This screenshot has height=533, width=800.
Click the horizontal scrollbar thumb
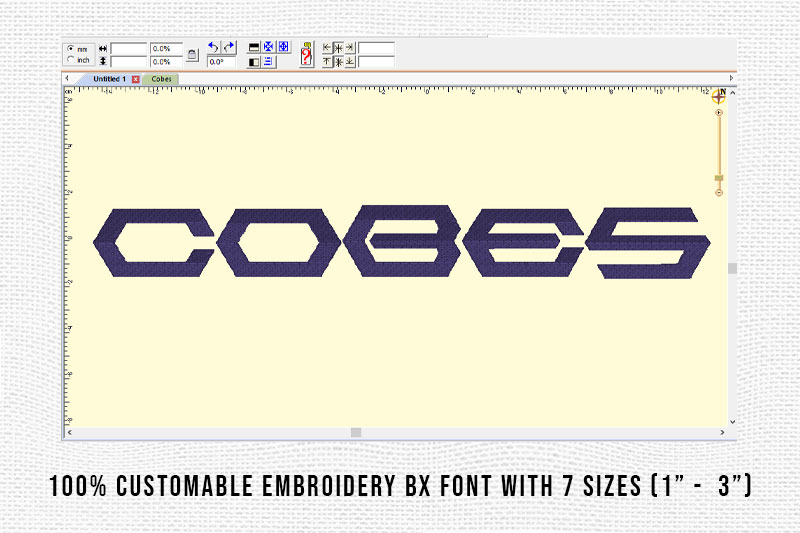pyautogui.click(x=356, y=433)
